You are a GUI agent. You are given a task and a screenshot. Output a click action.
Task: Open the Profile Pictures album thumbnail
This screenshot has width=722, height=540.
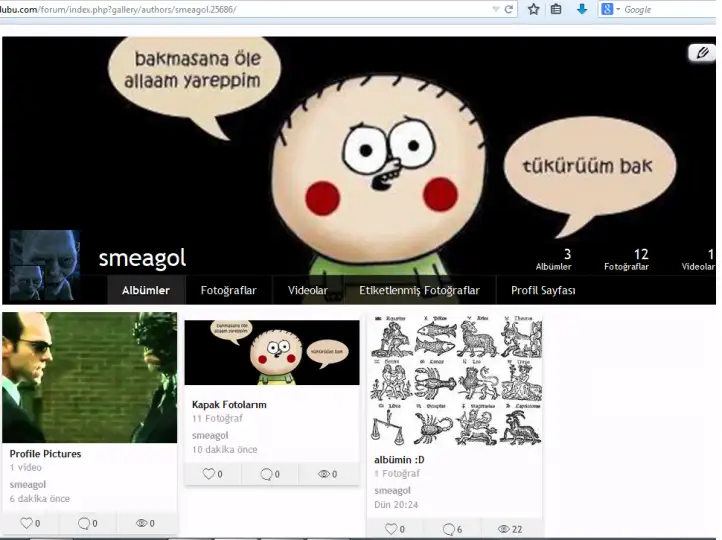(89, 377)
